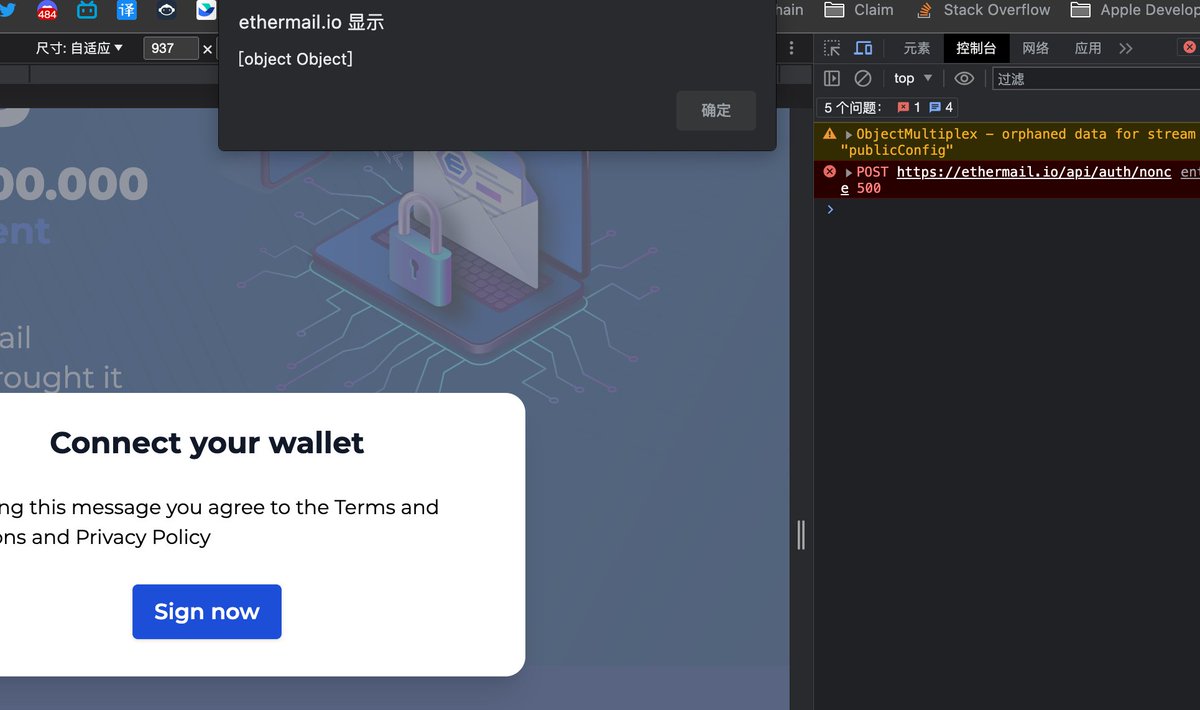Click the Sign now button
This screenshot has width=1200, height=710.
[x=207, y=612]
